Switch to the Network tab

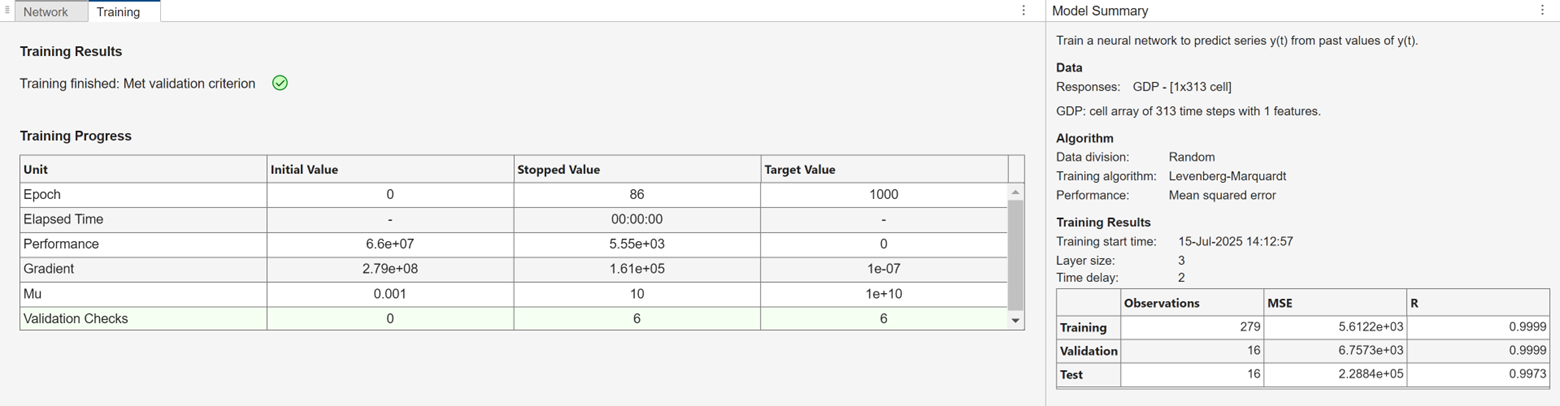pyautogui.click(x=45, y=12)
